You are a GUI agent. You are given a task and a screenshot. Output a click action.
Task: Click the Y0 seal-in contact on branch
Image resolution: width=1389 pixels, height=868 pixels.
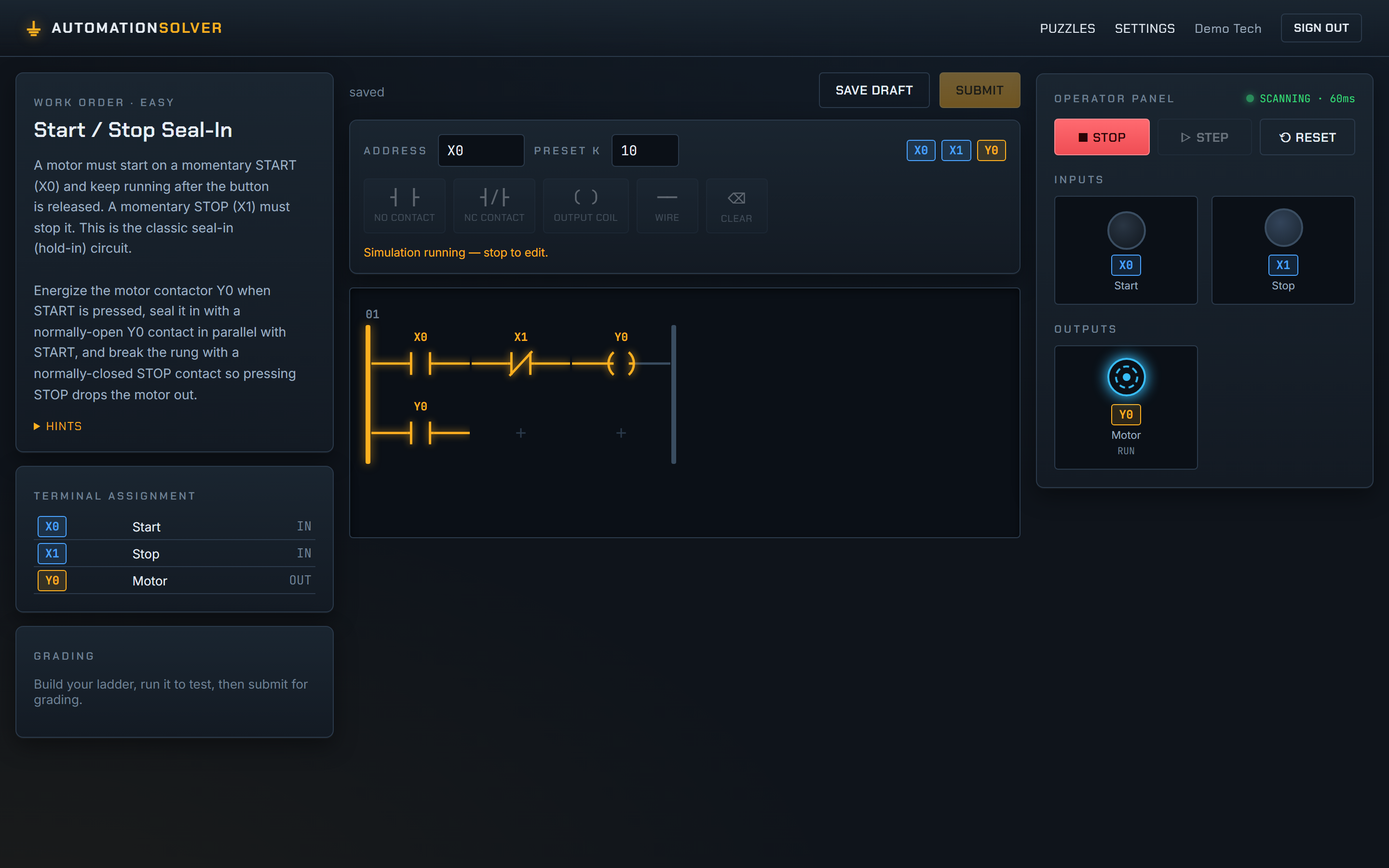[421, 433]
